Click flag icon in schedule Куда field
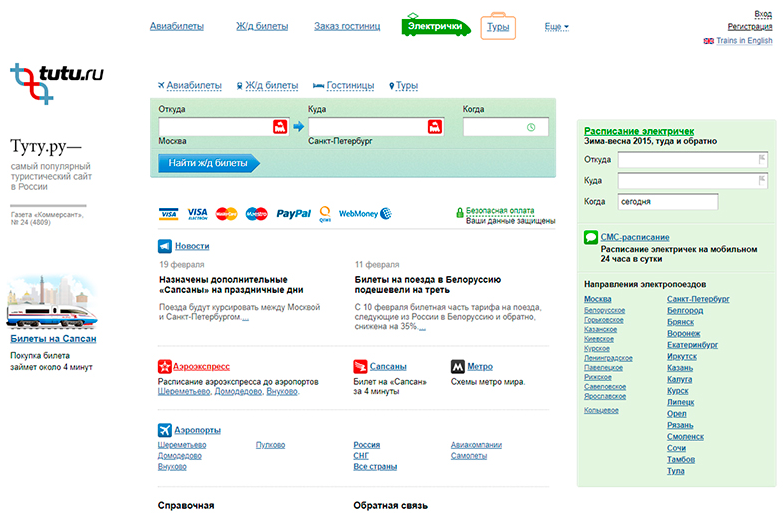 762,180
